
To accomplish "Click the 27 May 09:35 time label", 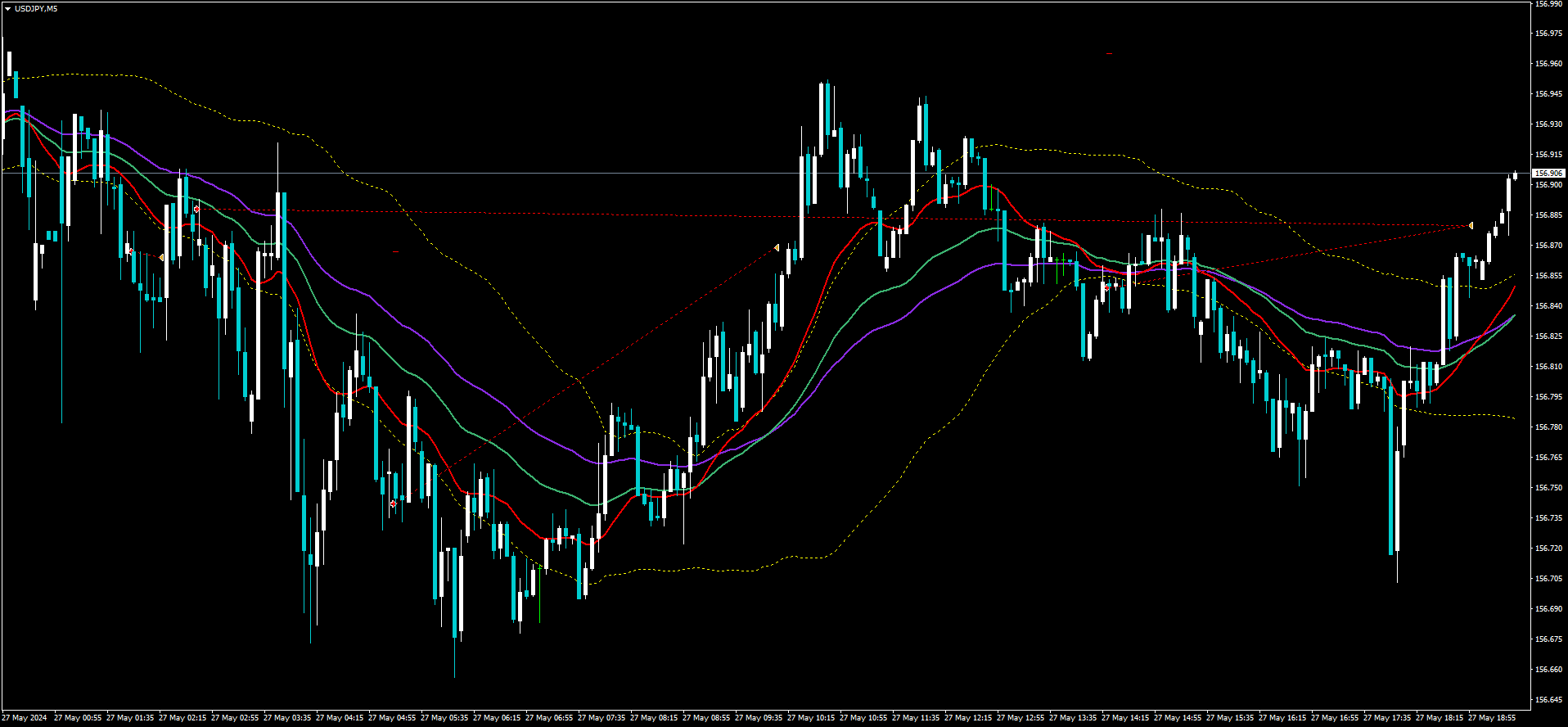I will [759, 718].
